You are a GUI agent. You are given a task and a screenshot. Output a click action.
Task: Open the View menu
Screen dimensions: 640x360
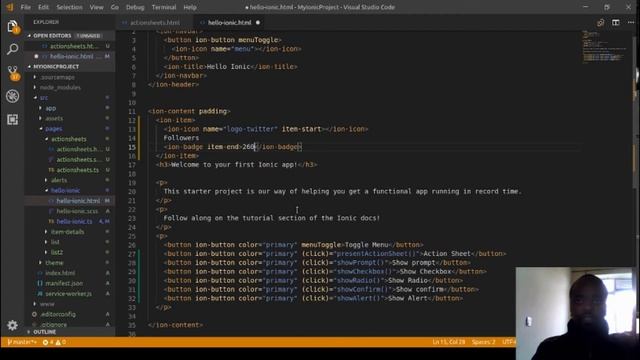96,7
